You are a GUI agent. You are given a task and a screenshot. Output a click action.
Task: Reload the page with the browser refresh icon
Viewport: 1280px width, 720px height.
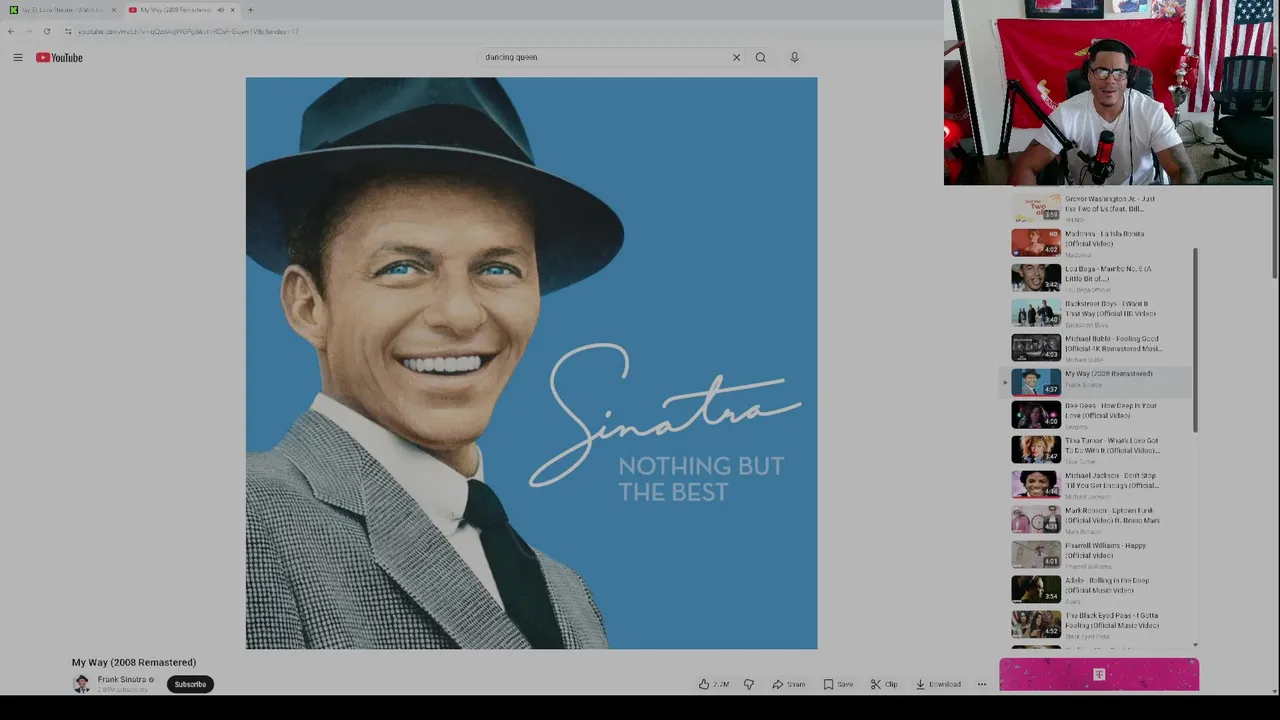(x=46, y=31)
